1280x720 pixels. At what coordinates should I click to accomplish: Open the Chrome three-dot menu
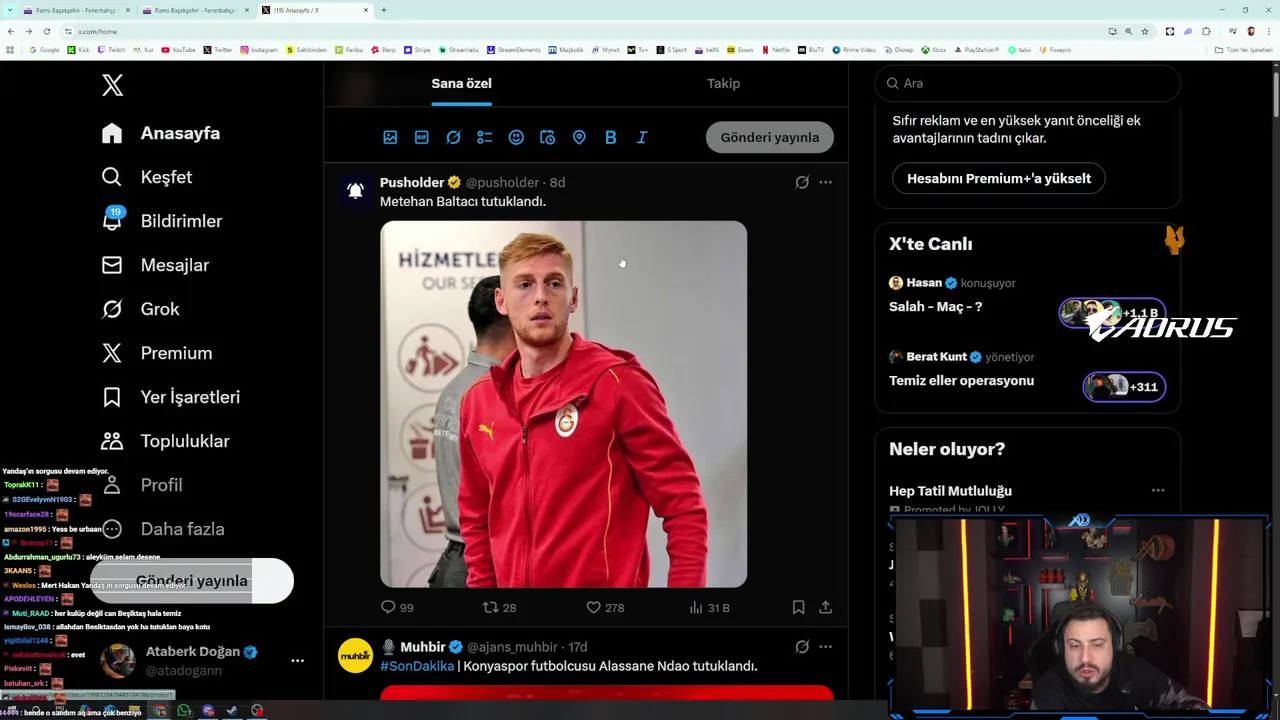pyautogui.click(x=1268, y=31)
